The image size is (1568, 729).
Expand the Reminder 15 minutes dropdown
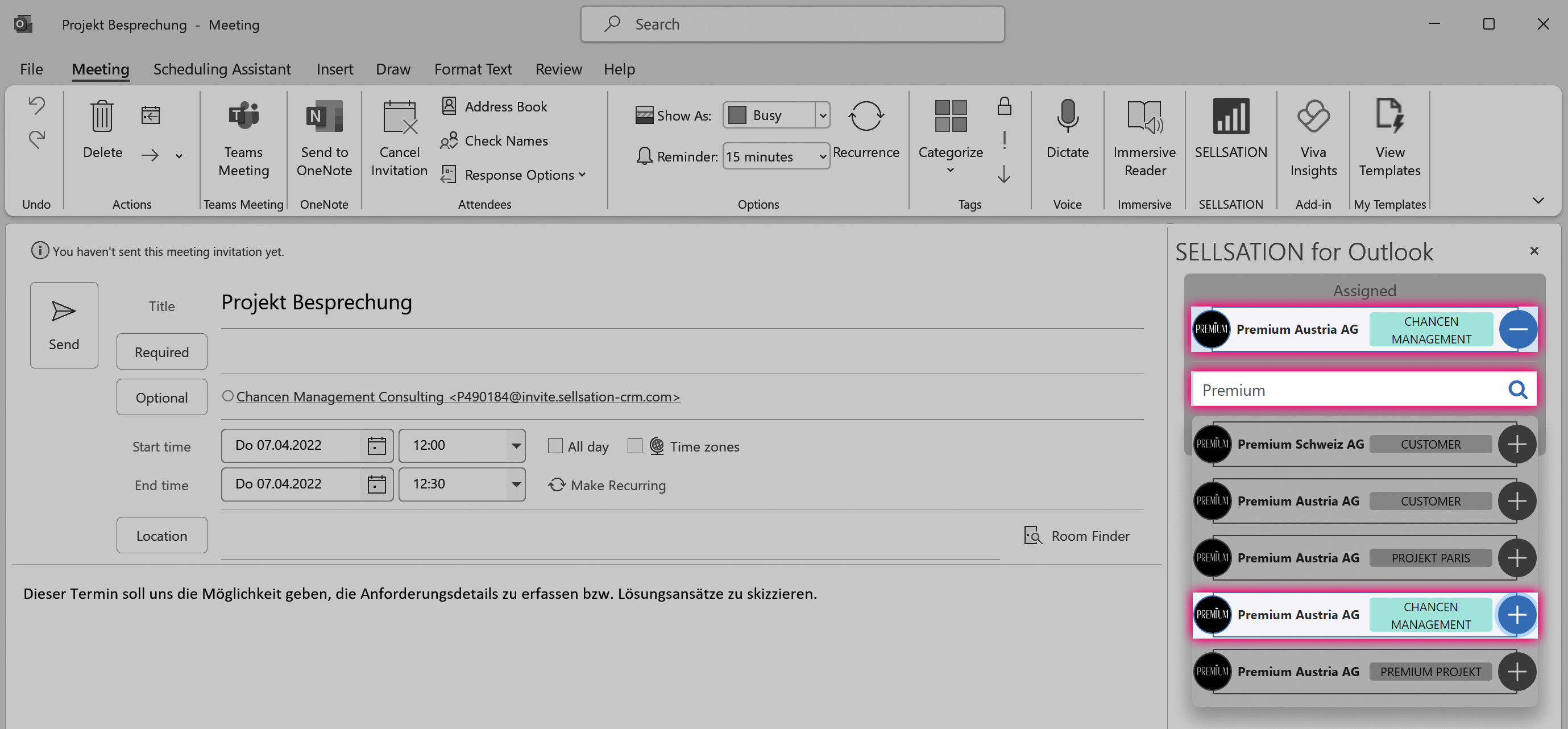[x=822, y=156]
